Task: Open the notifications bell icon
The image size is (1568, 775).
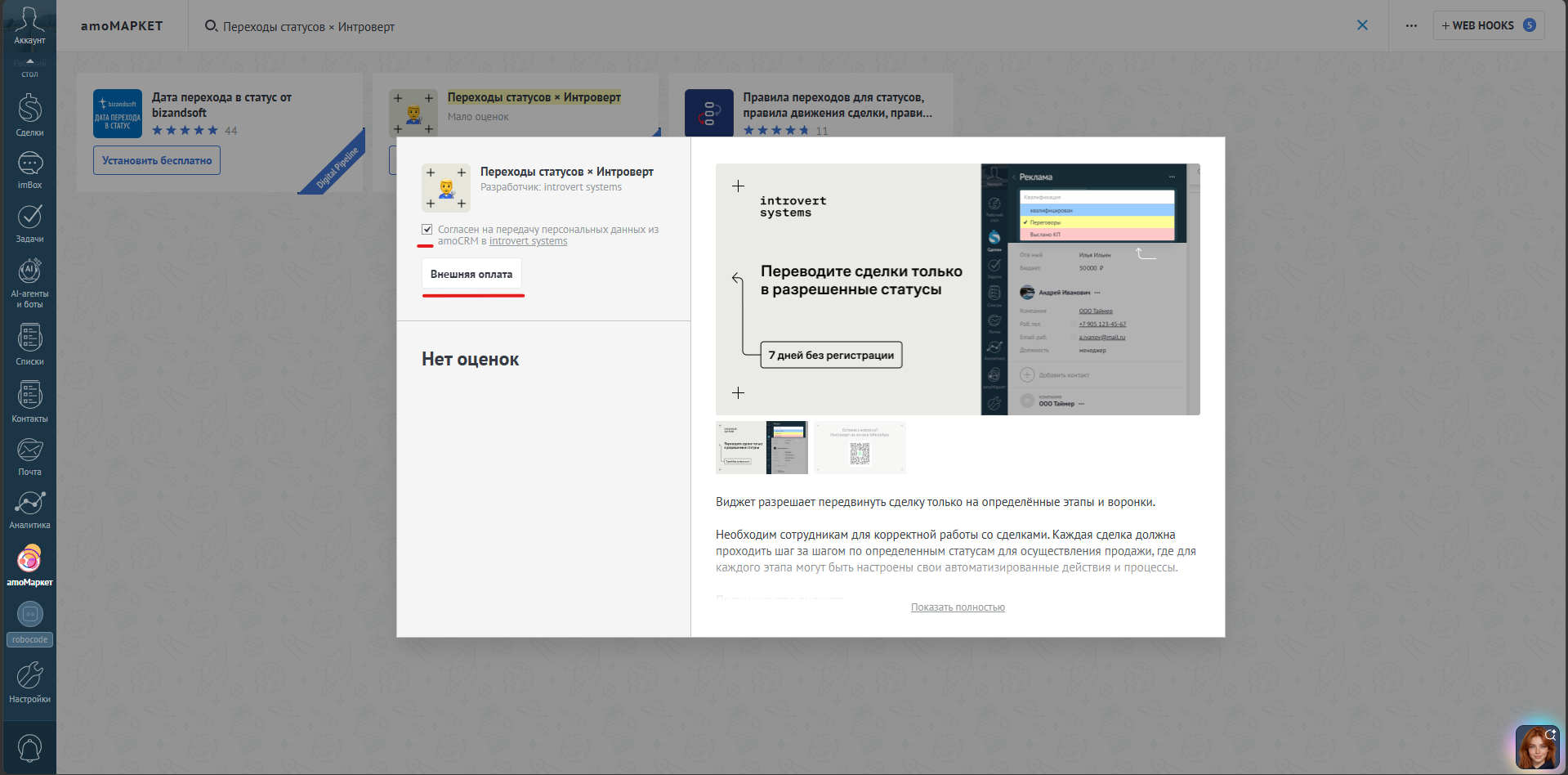Action: (29, 748)
